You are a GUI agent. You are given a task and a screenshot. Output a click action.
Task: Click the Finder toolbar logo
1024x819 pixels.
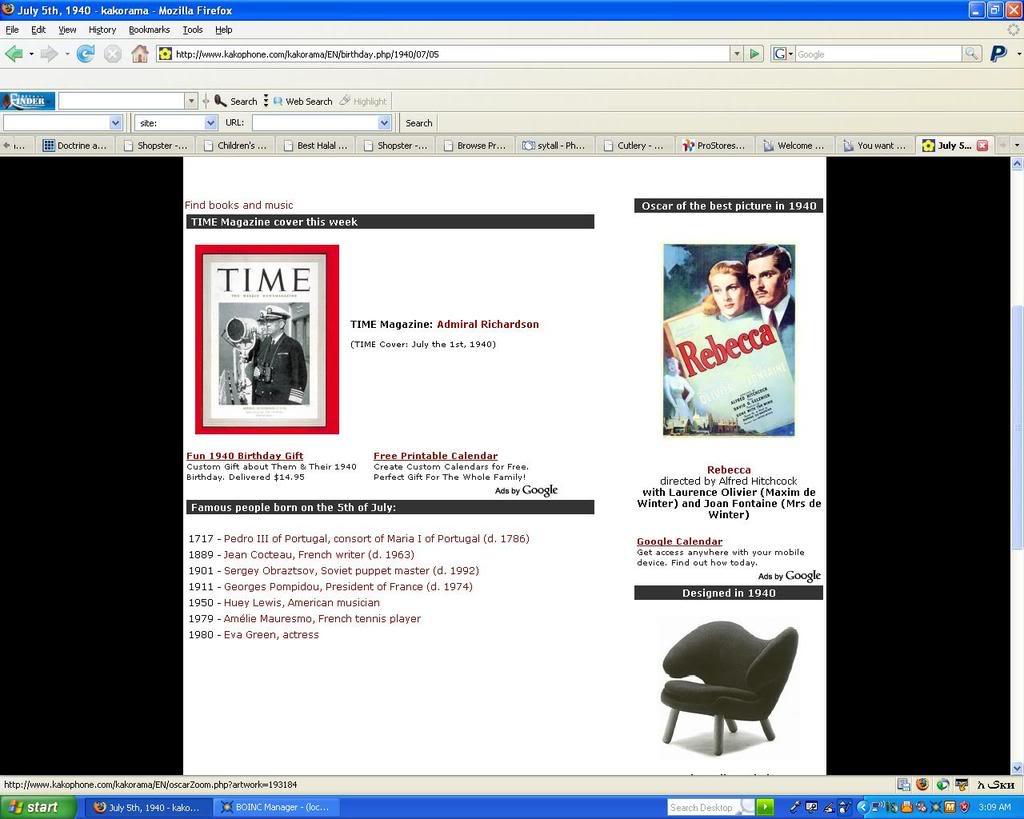point(28,101)
